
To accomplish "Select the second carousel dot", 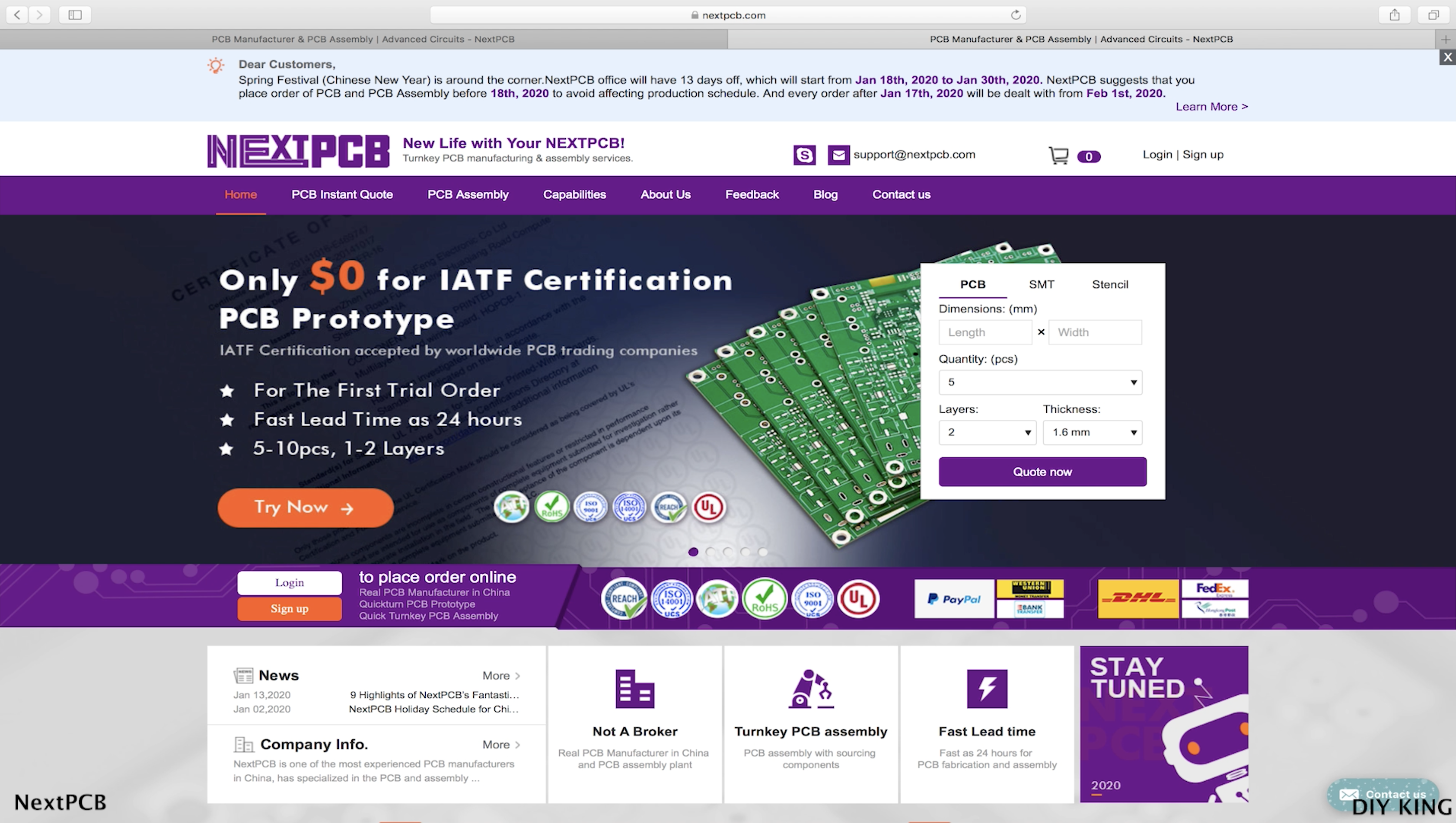I will click(711, 552).
